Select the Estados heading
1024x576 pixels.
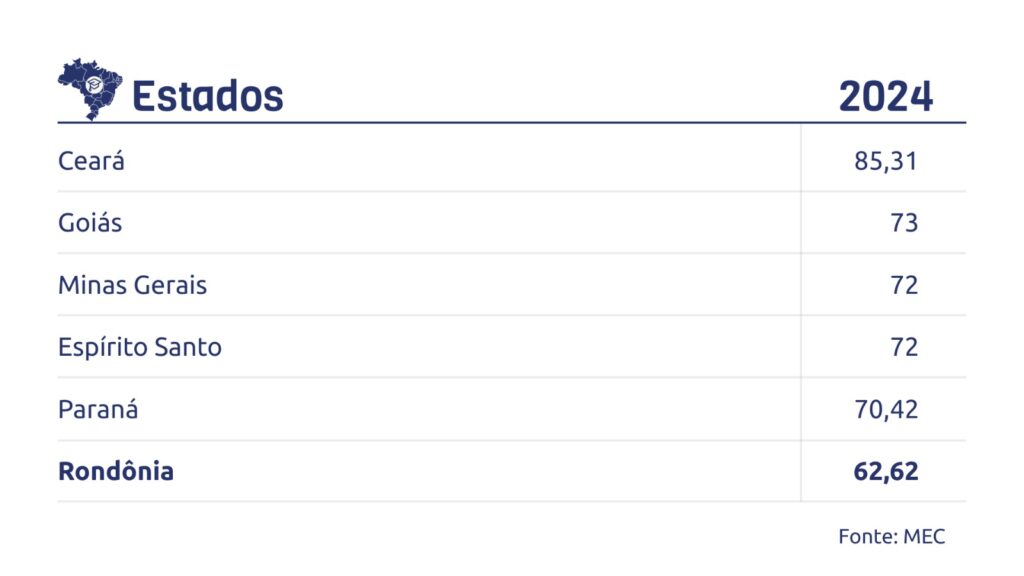208,97
